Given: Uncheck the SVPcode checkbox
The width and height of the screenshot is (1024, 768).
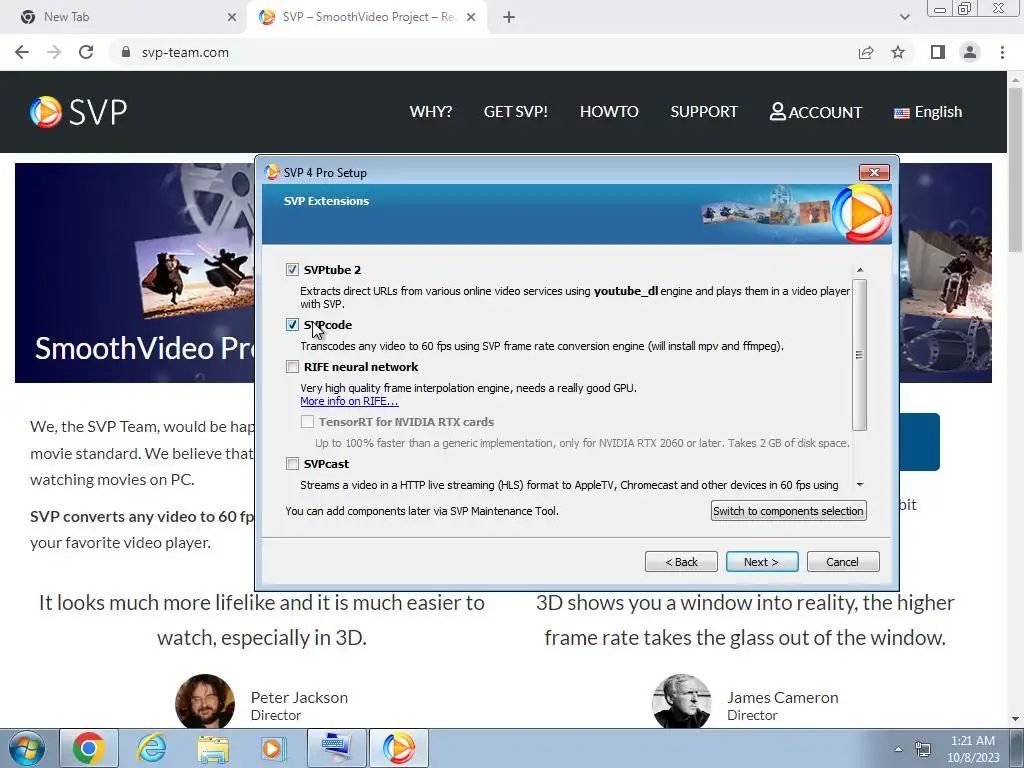Looking at the screenshot, I should pos(292,325).
